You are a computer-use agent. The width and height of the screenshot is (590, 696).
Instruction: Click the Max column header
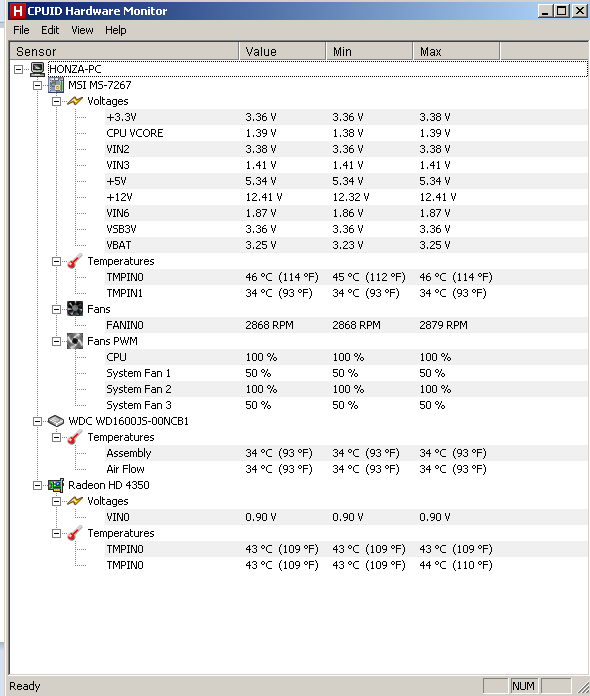[456, 51]
